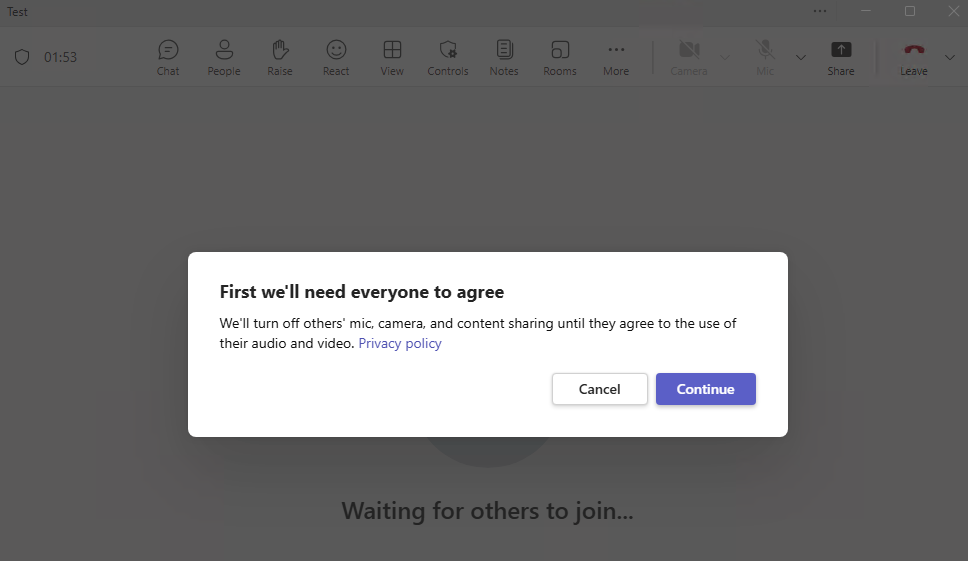The width and height of the screenshot is (968, 561).
Task: Open breakout Rooms
Action: tap(560, 57)
